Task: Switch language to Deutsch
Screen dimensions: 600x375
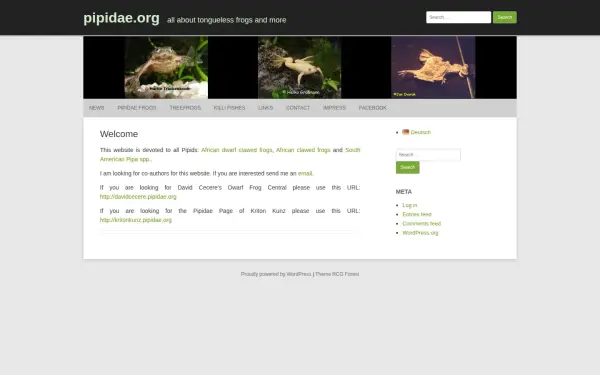Action: tap(421, 132)
